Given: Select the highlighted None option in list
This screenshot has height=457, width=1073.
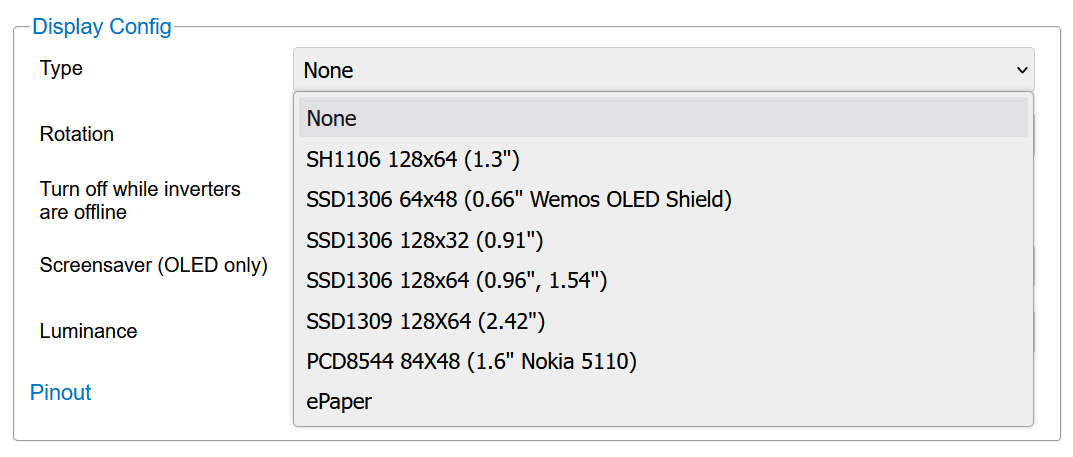Looking at the screenshot, I should tap(662, 118).
